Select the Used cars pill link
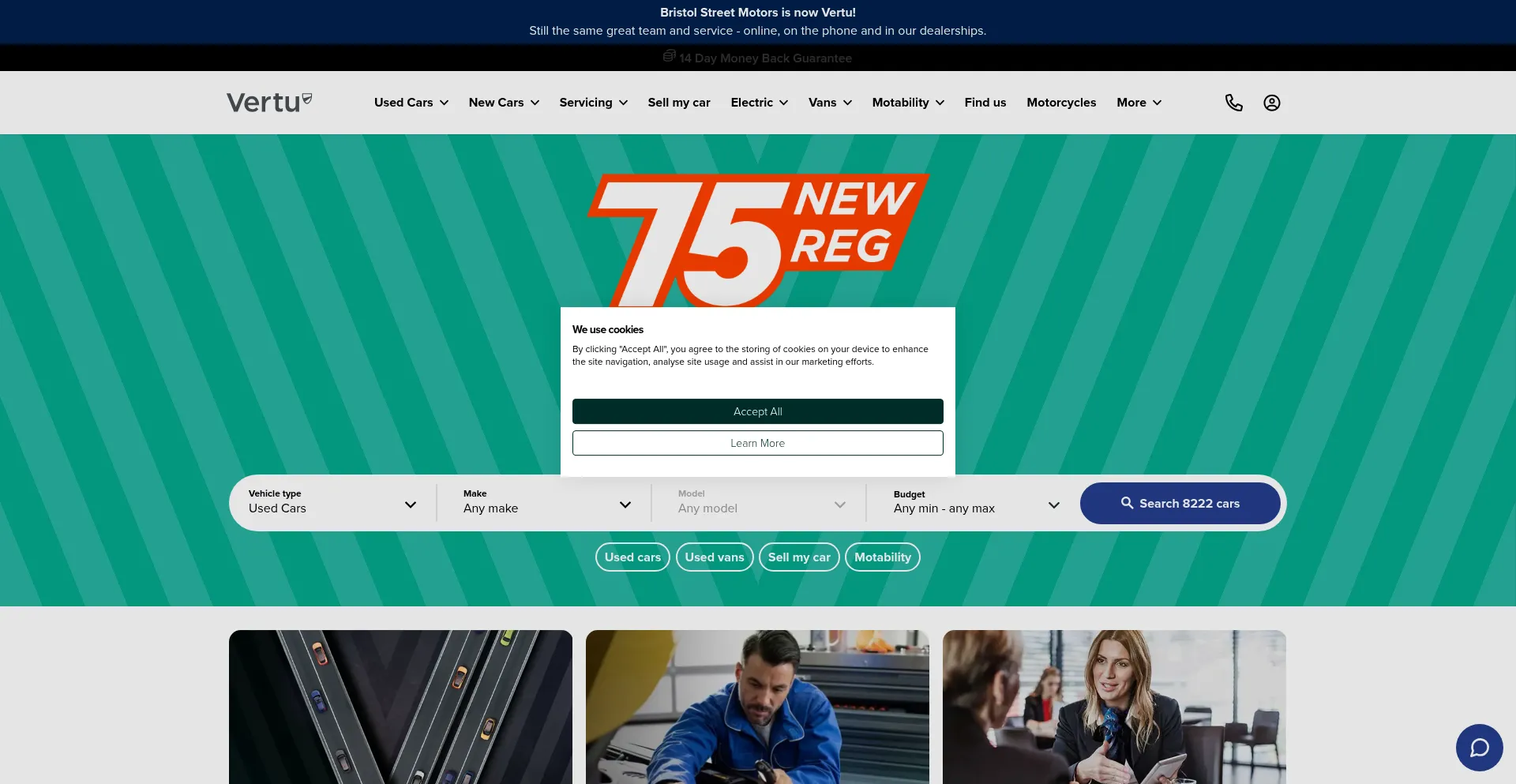This screenshot has width=1516, height=784. pos(632,557)
